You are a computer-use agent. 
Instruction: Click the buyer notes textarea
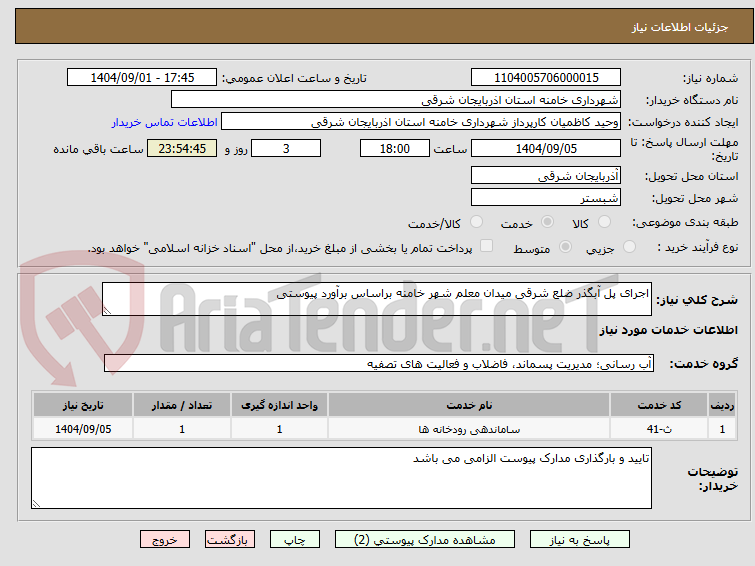[x=341, y=478]
